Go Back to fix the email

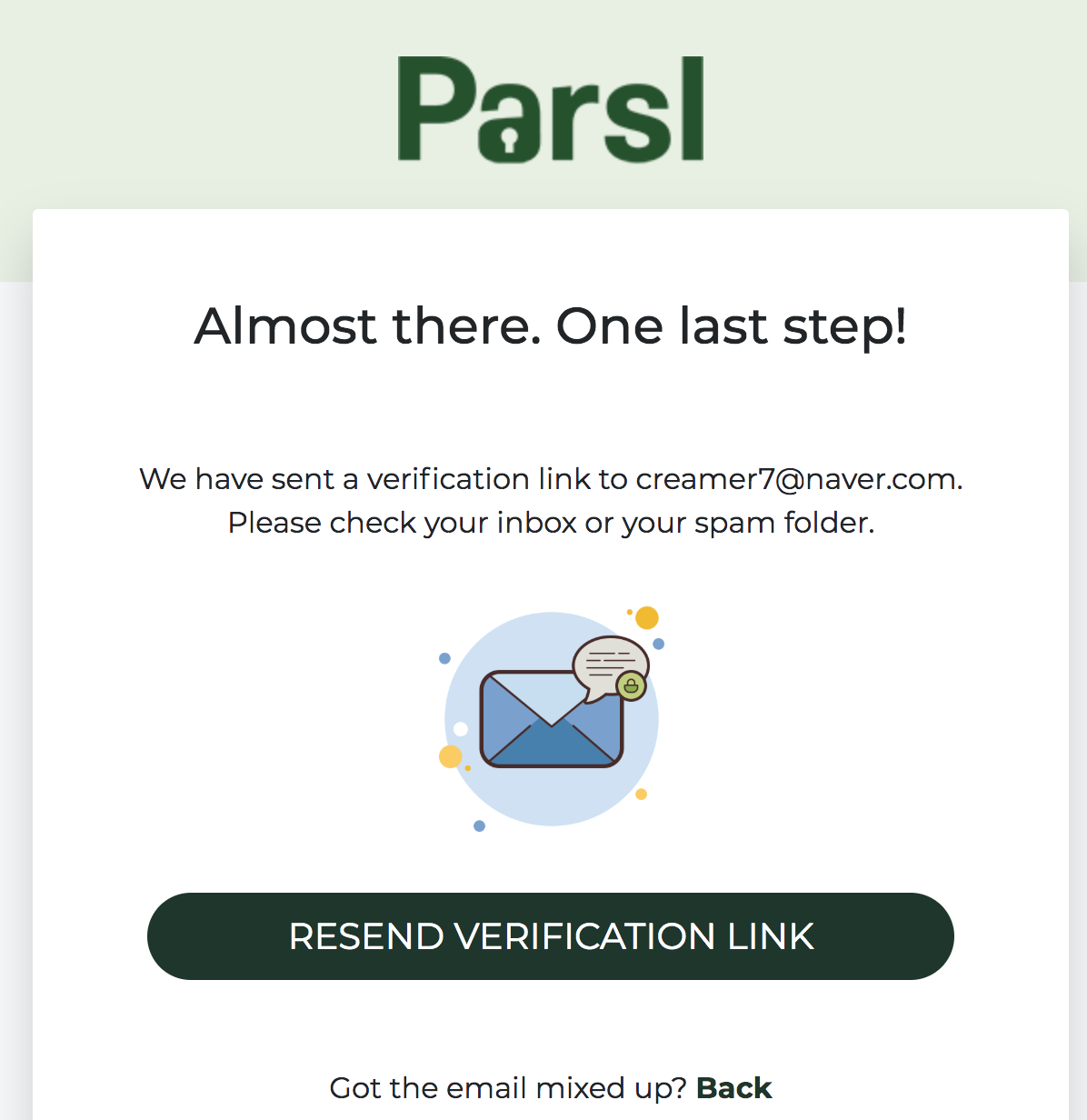click(734, 1088)
